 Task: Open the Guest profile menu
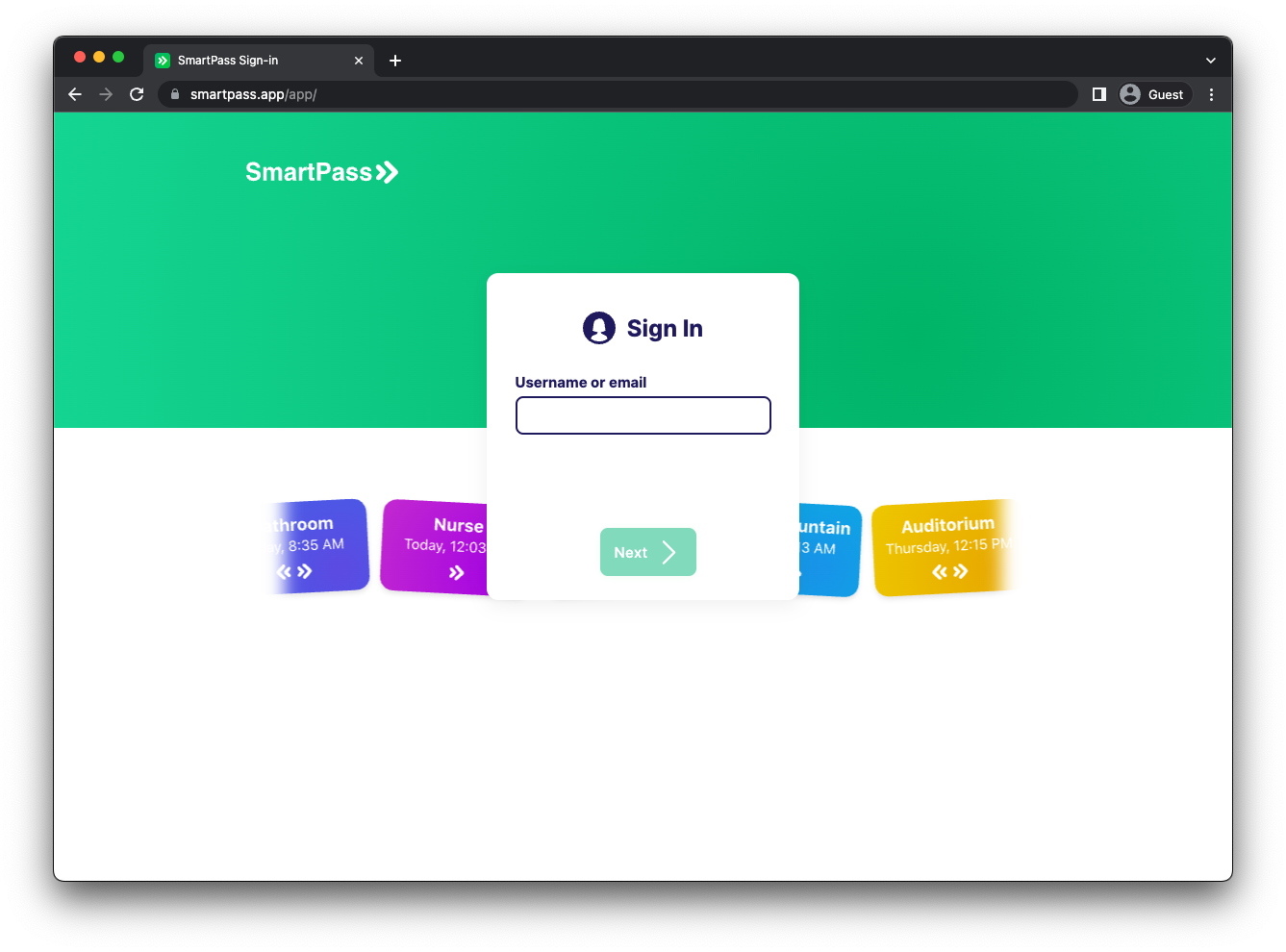pyautogui.click(x=1152, y=94)
